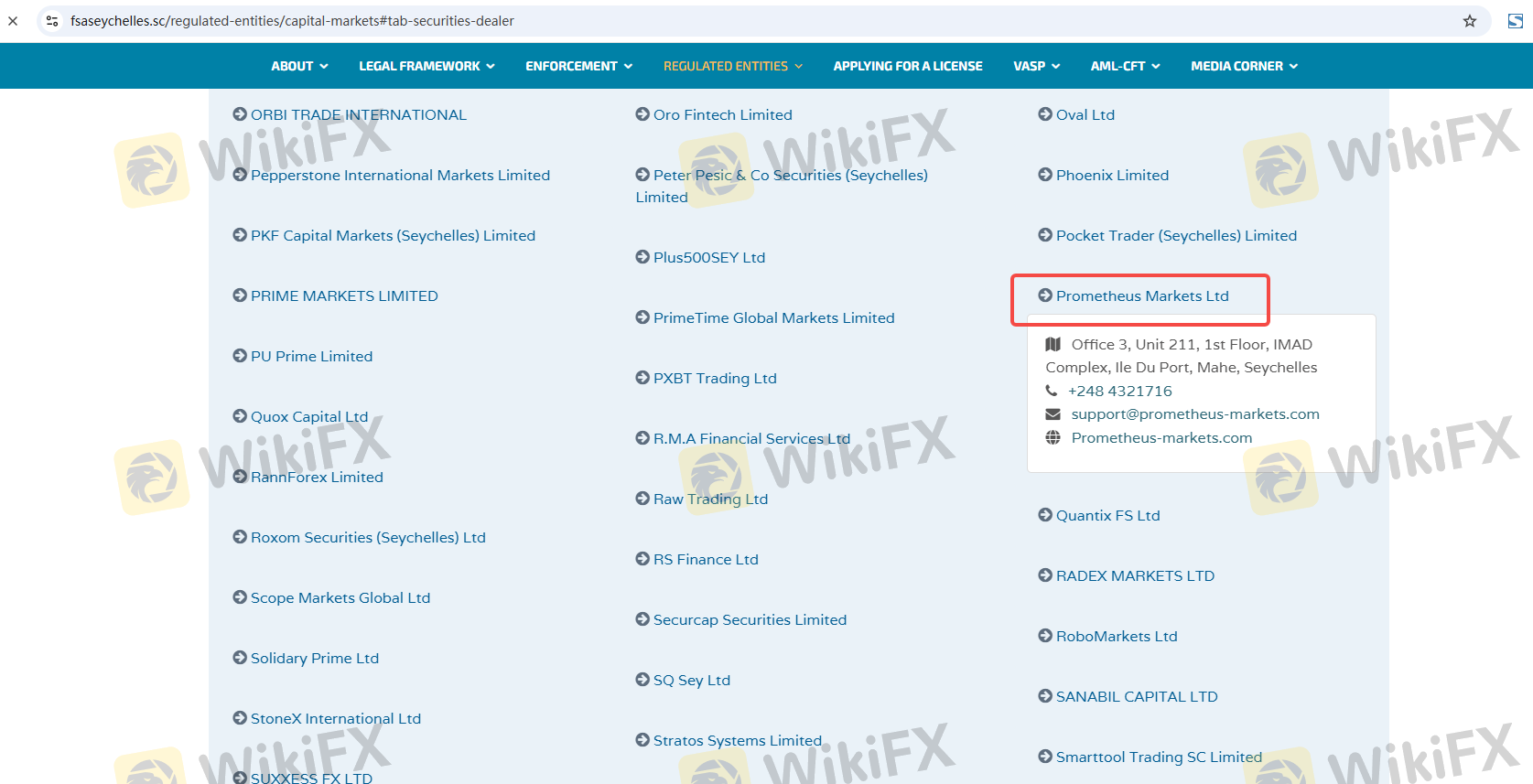Expand the AML-CFT menu
Image resolution: width=1533 pixels, height=784 pixels.
pos(1125,66)
